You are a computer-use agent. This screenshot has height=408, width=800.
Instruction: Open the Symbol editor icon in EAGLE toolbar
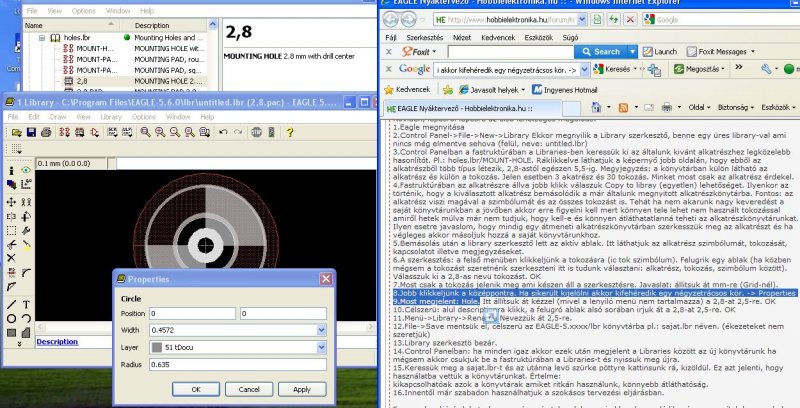[x=94, y=133]
